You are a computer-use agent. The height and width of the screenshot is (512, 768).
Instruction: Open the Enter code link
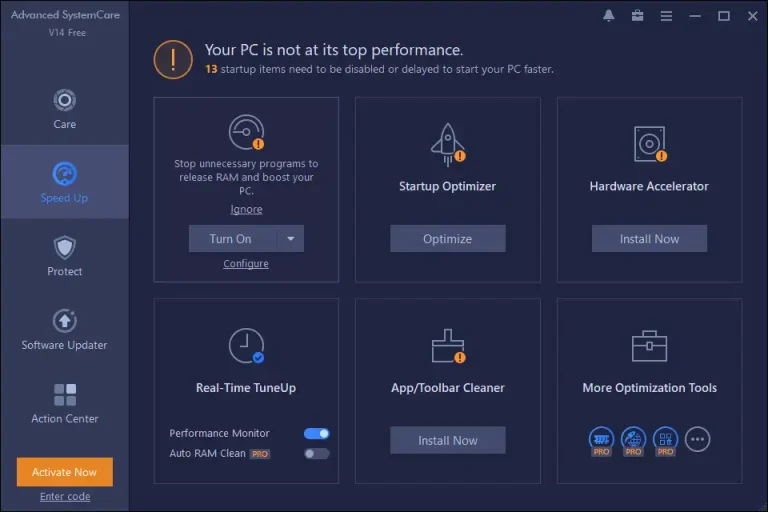click(x=65, y=496)
